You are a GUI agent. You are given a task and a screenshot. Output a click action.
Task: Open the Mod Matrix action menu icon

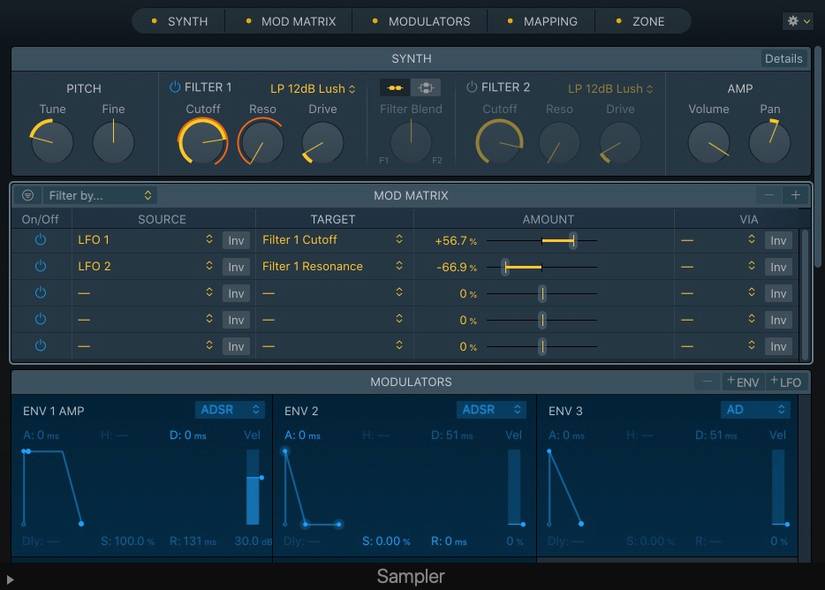coord(28,195)
